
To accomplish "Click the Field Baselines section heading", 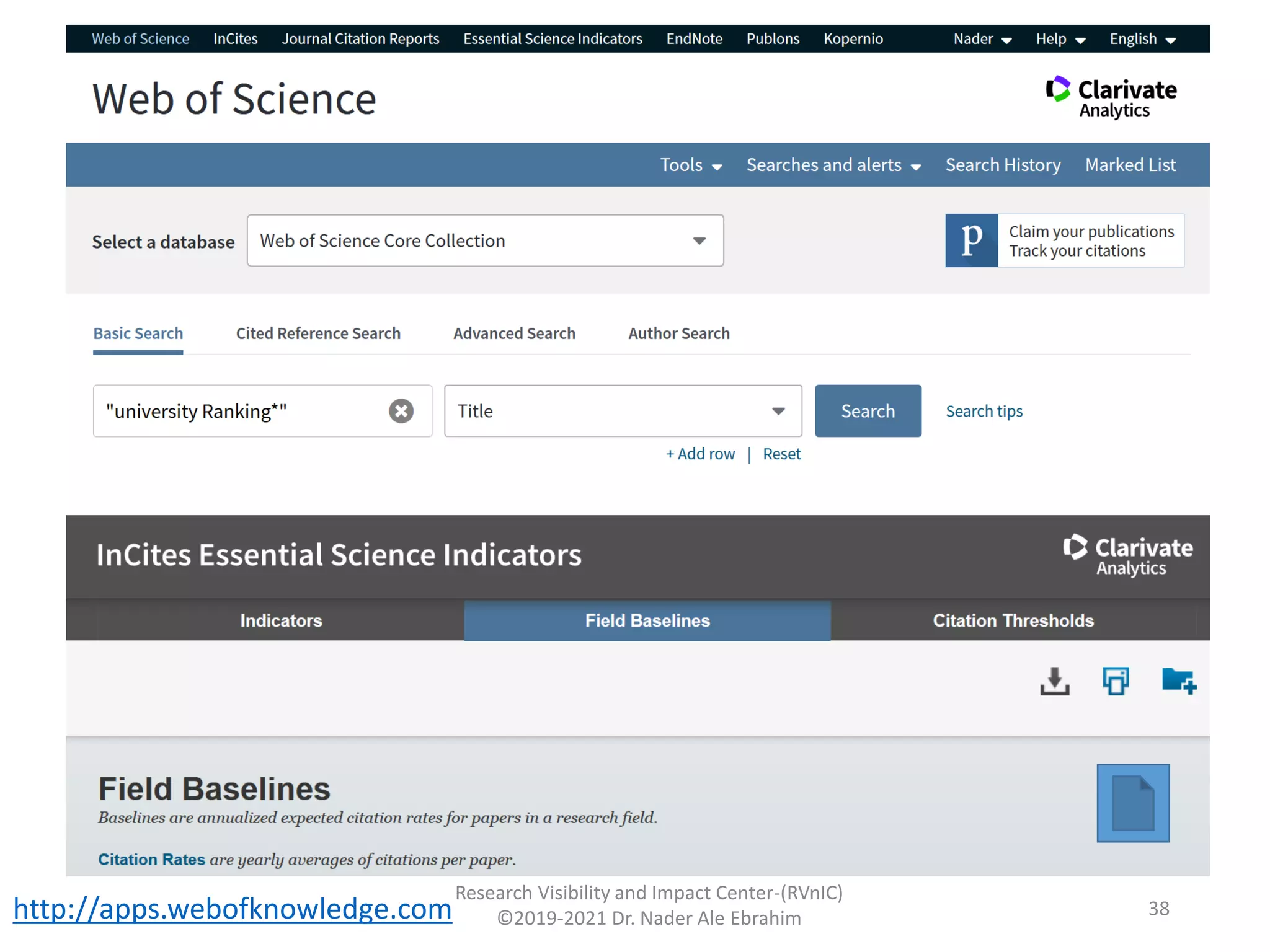I will (x=214, y=789).
